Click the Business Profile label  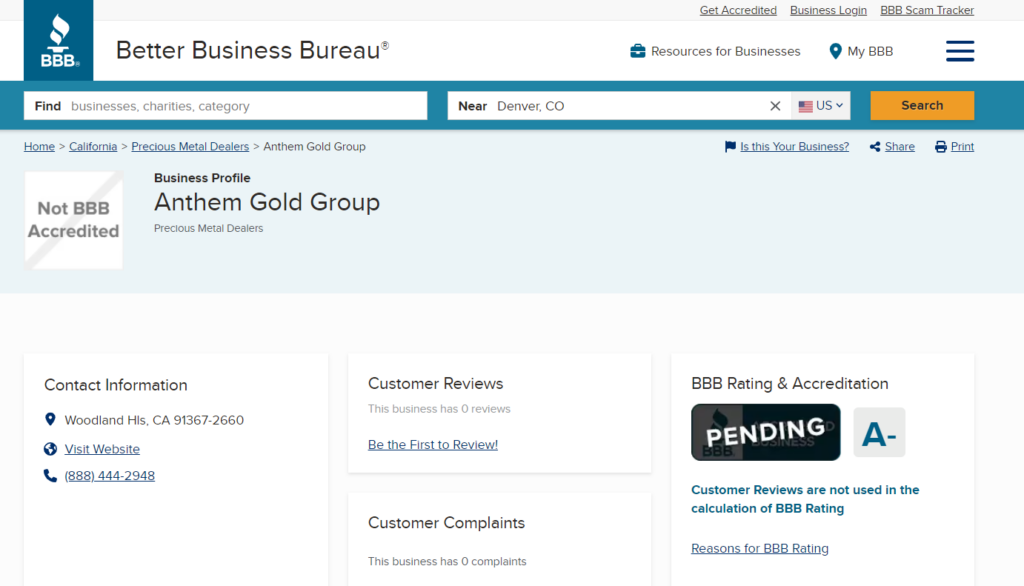click(202, 178)
